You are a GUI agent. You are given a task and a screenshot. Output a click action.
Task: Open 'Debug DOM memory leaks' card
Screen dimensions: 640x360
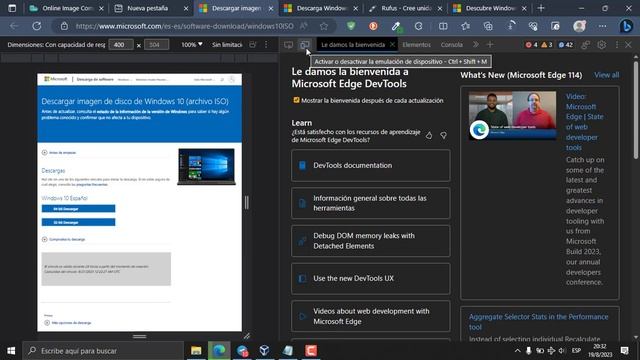[x=371, y=241]
